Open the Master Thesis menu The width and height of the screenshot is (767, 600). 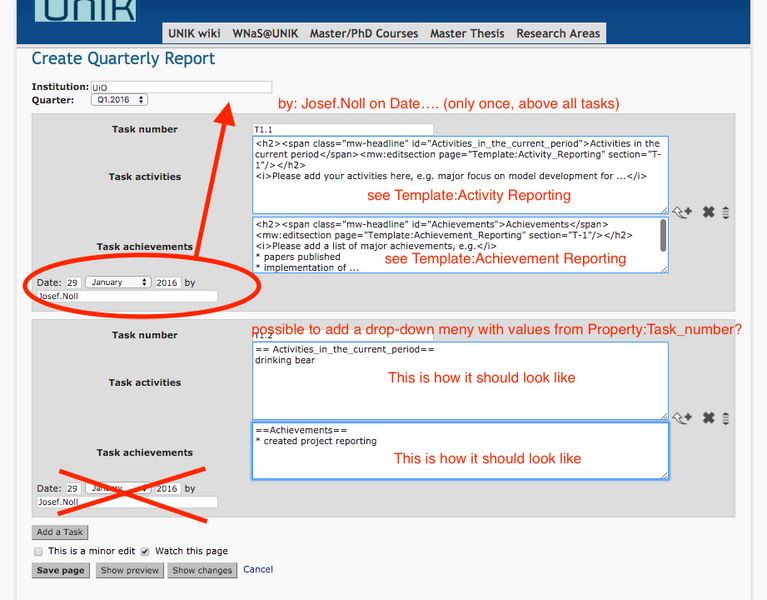point(467,33)
